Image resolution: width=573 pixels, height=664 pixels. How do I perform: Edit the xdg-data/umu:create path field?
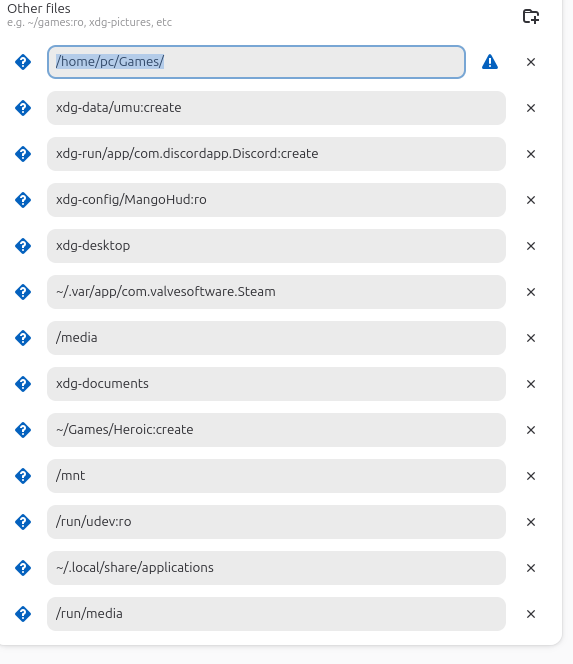276,108
